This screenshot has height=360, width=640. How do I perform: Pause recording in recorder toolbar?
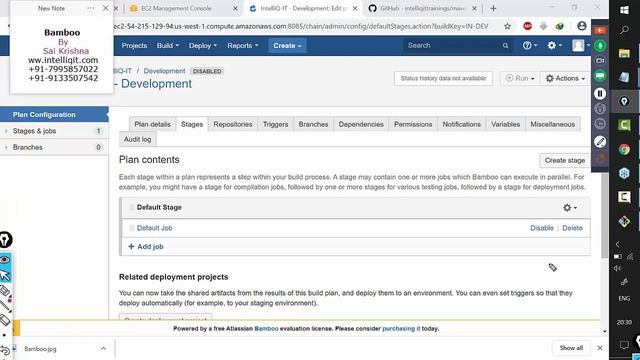pyautogui.click(x=600, y=93)
